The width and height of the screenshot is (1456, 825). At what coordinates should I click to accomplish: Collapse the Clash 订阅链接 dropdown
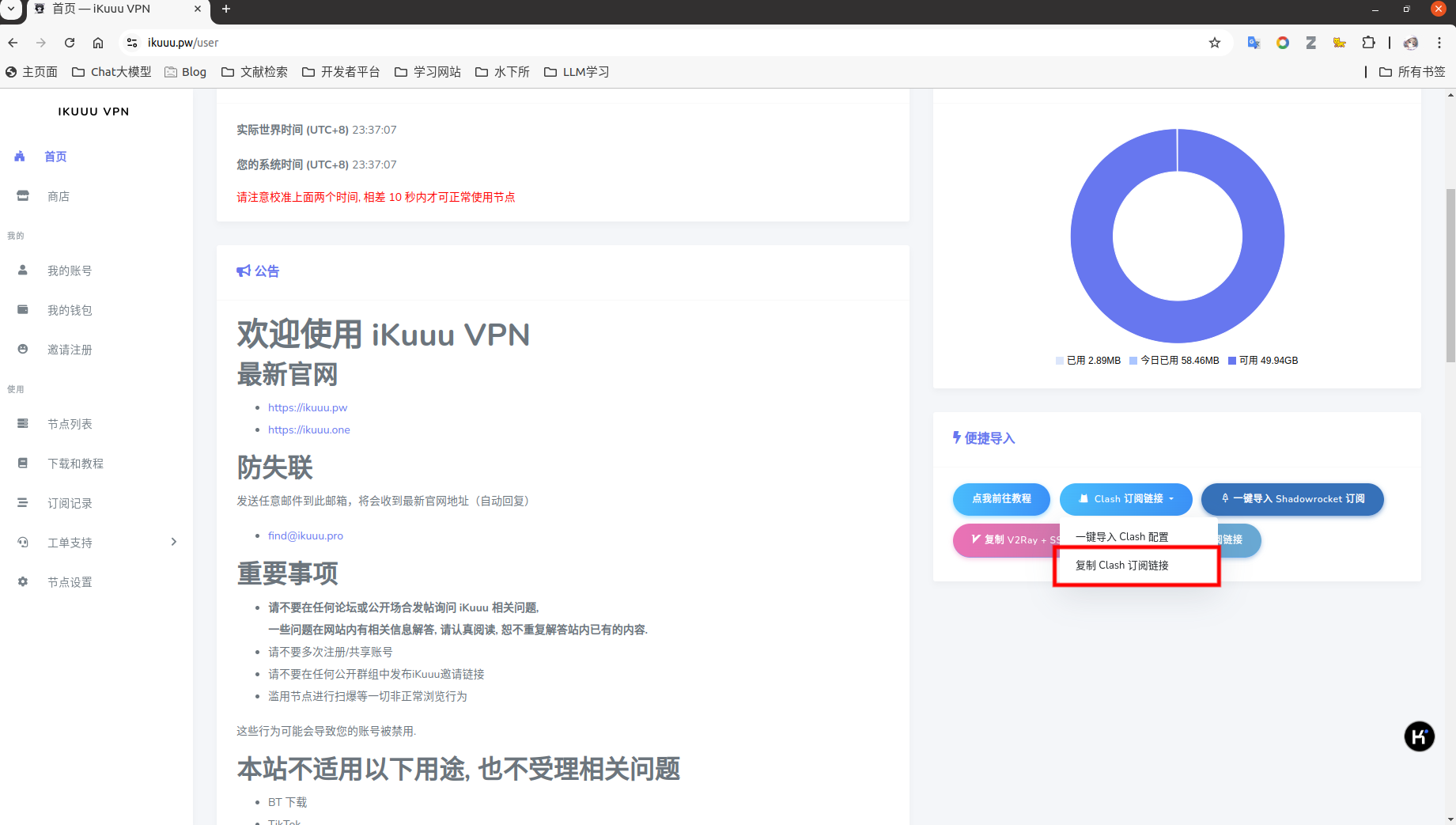point(1125,499)
